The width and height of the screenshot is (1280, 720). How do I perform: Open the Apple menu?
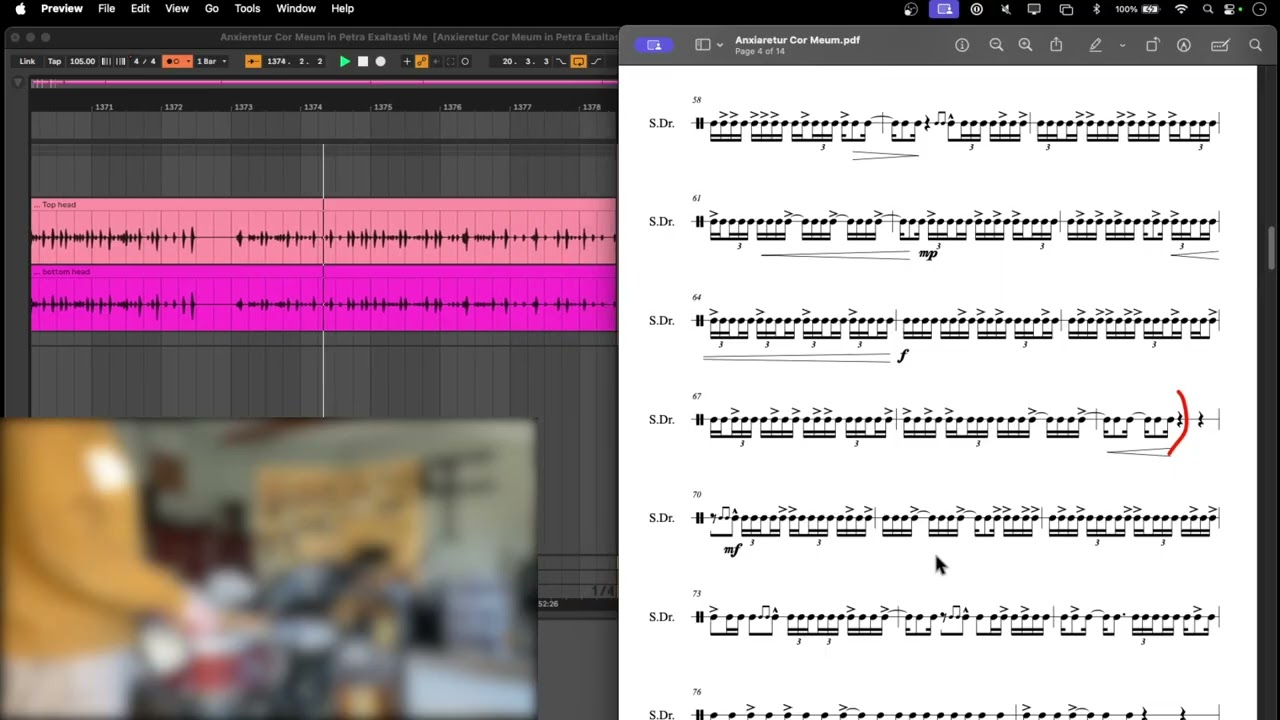click(x=20, y=9)
